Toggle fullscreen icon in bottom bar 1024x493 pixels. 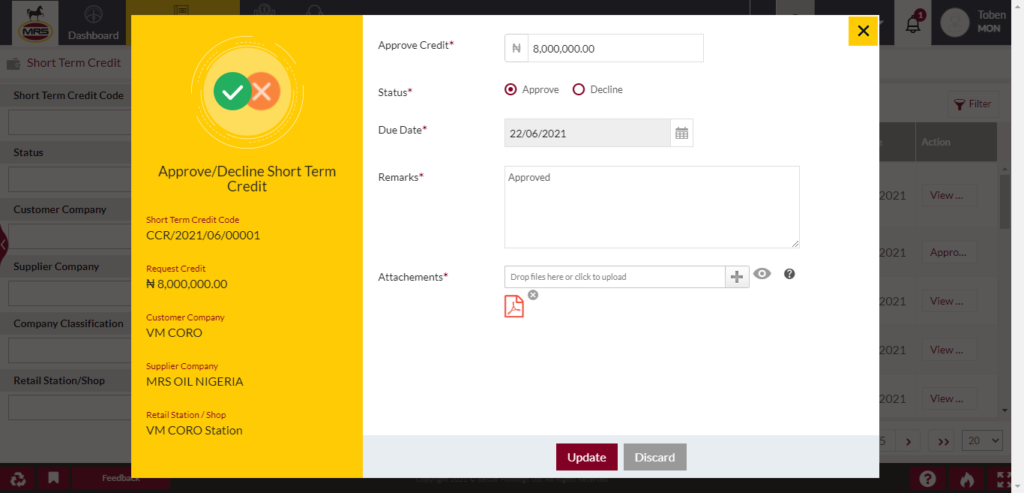(x=1005, y=479)
